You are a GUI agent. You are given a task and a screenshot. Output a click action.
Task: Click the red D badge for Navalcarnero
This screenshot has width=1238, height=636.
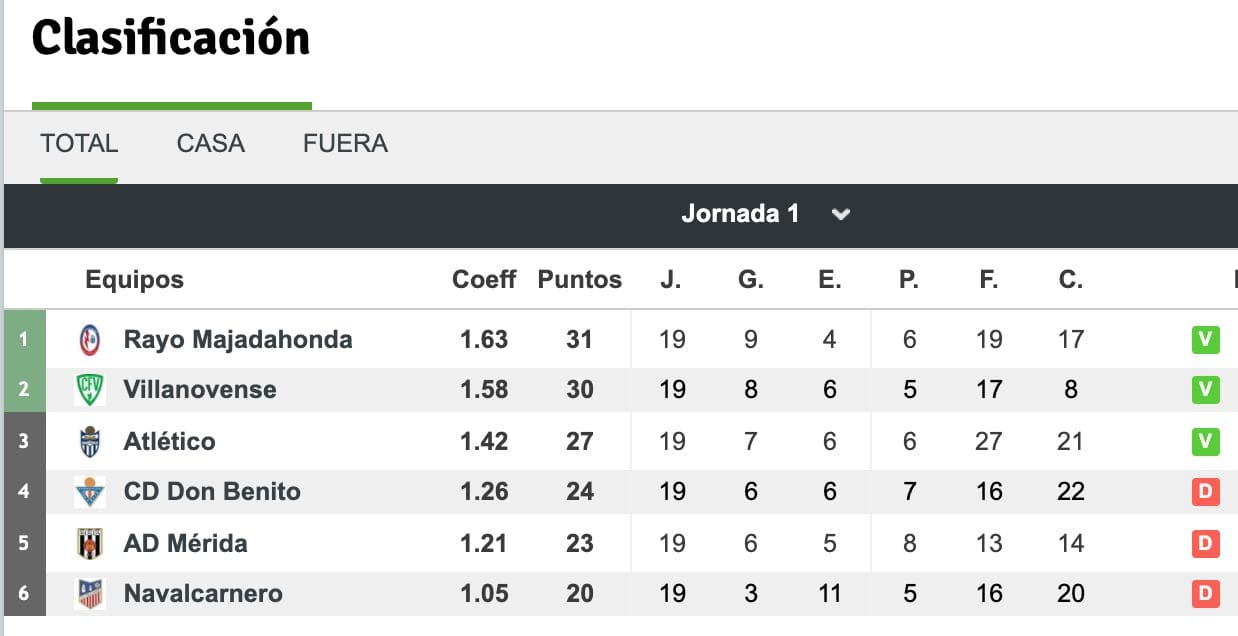coord(1205,594)
